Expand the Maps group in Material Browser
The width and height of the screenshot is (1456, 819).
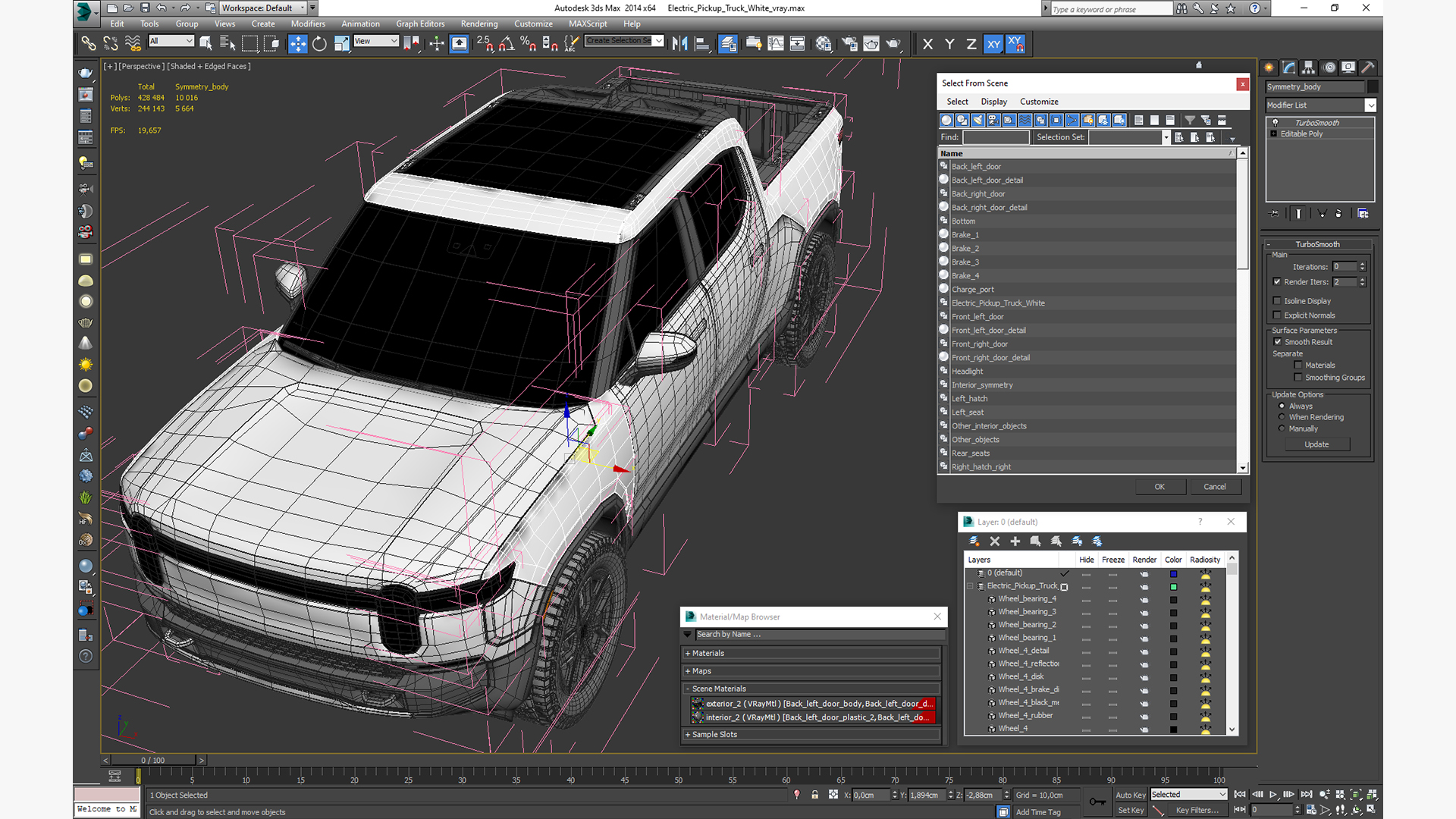point(811,671)
